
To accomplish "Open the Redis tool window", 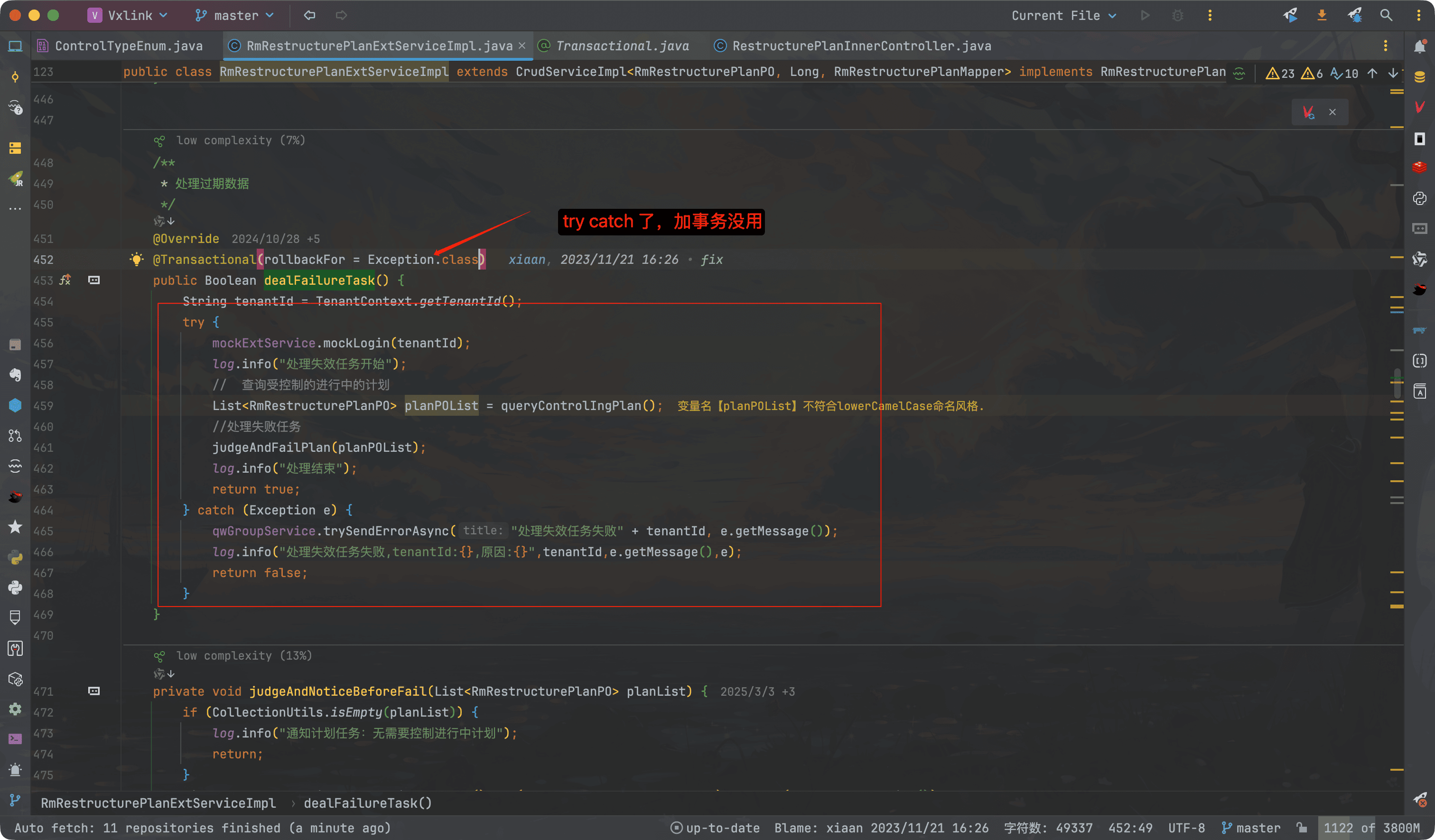I will point(1420,168).
